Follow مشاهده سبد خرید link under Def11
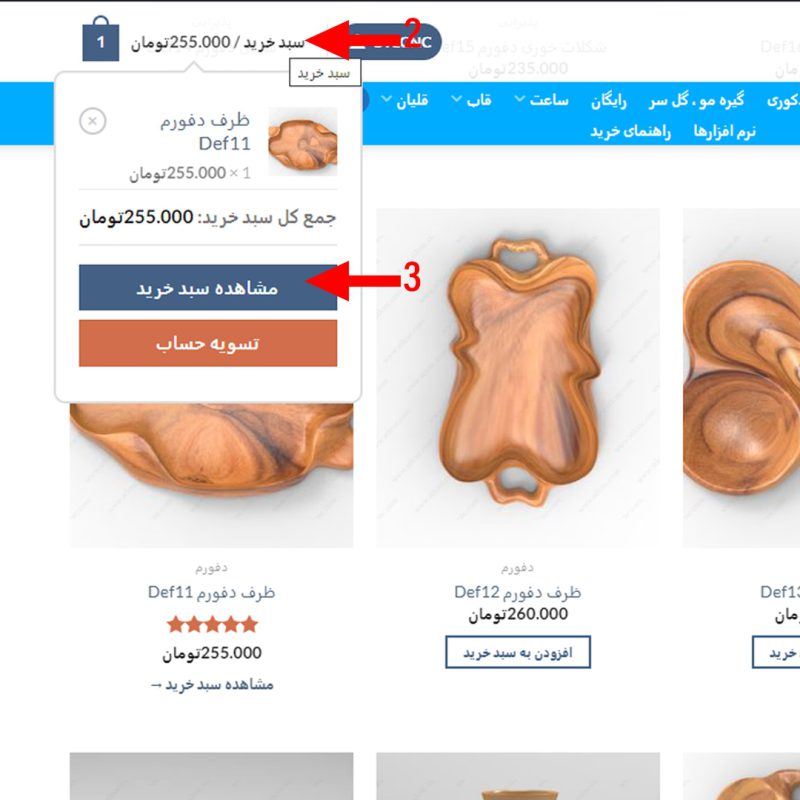This screenshot has height=800, width=800. (212, 684)
